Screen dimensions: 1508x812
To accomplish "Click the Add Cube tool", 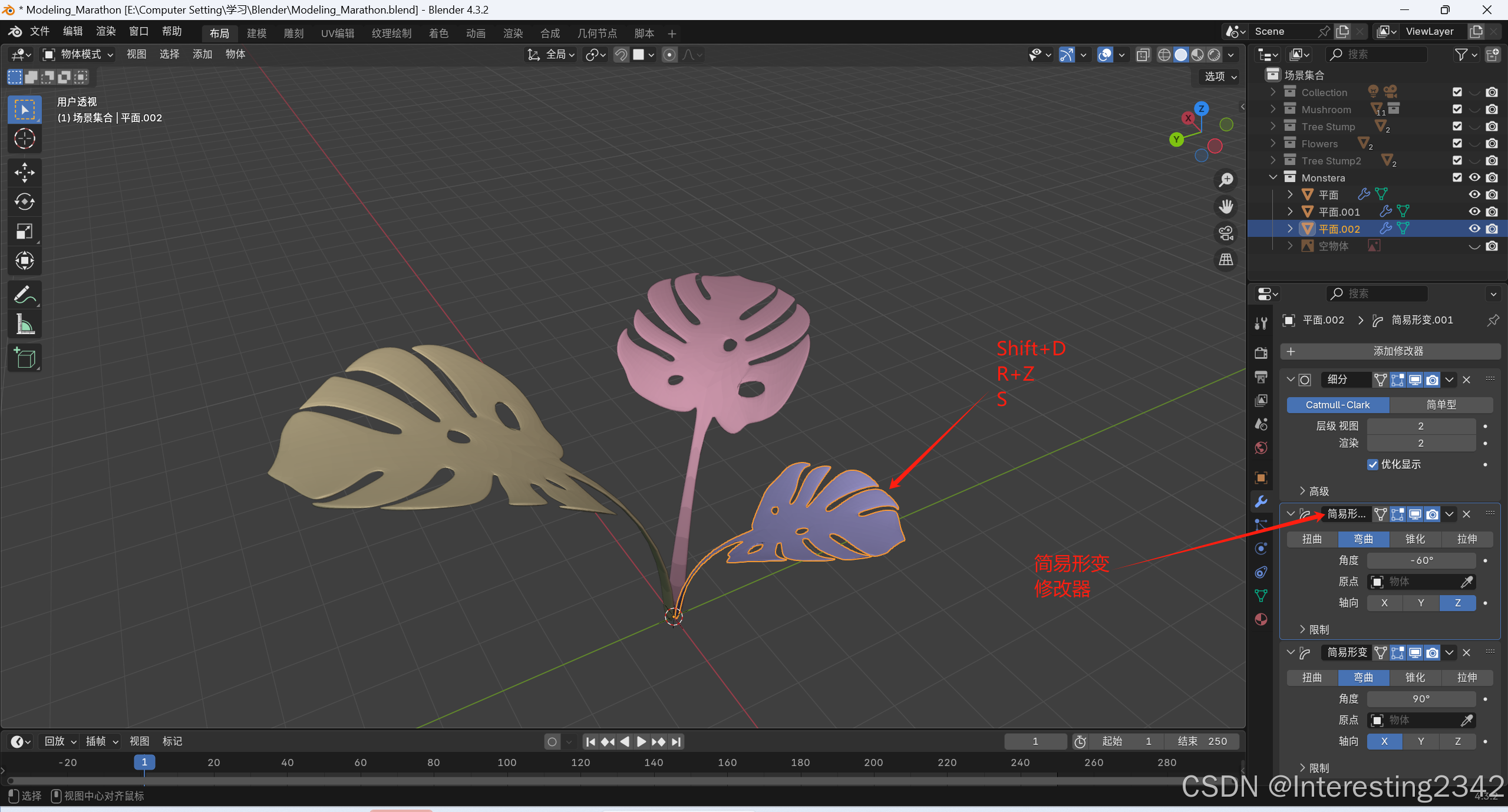I will coord(24,358).
